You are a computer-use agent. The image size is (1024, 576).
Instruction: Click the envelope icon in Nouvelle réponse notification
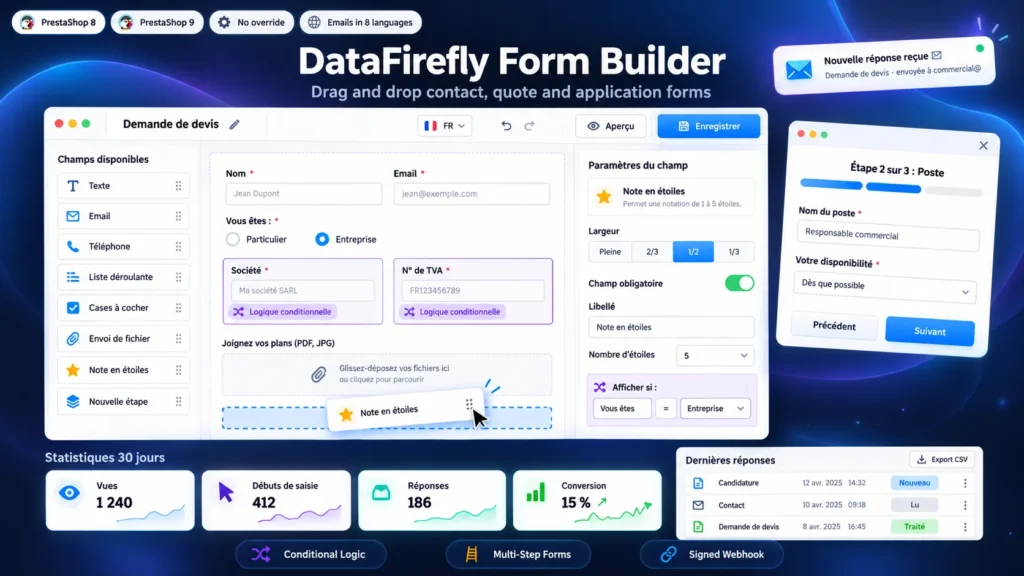point(799,69)
